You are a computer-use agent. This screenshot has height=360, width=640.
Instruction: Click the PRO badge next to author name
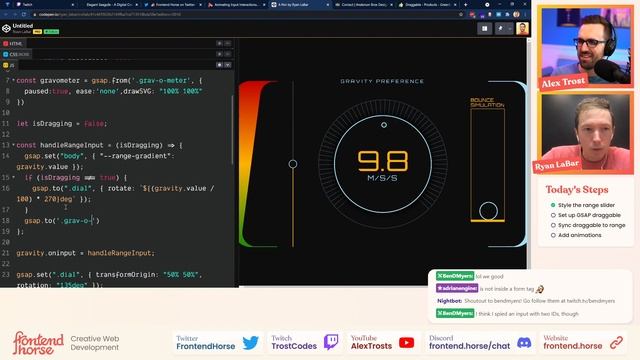tap(38, 31)
